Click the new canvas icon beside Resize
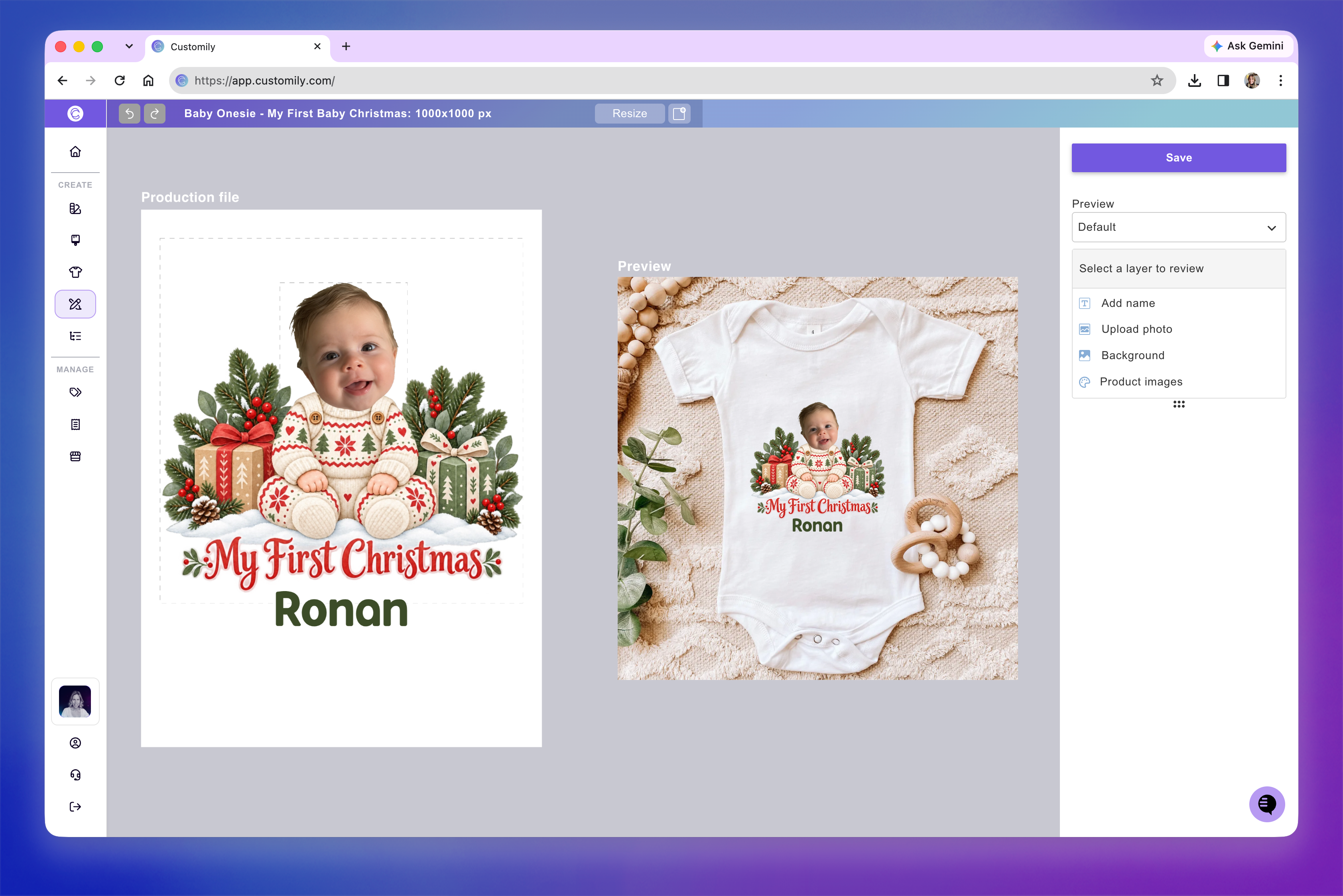 pyautogui.click(x=679, y=113)
